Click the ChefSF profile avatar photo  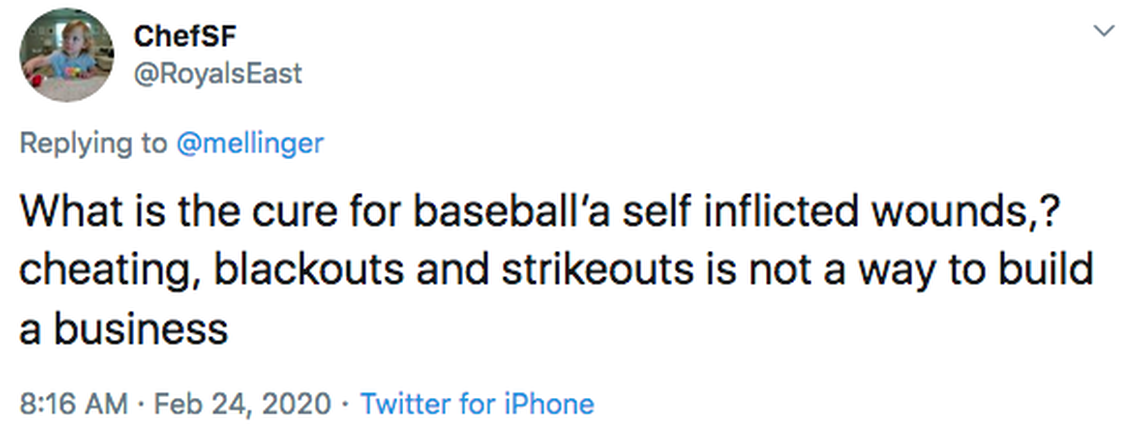coord(67,55)
